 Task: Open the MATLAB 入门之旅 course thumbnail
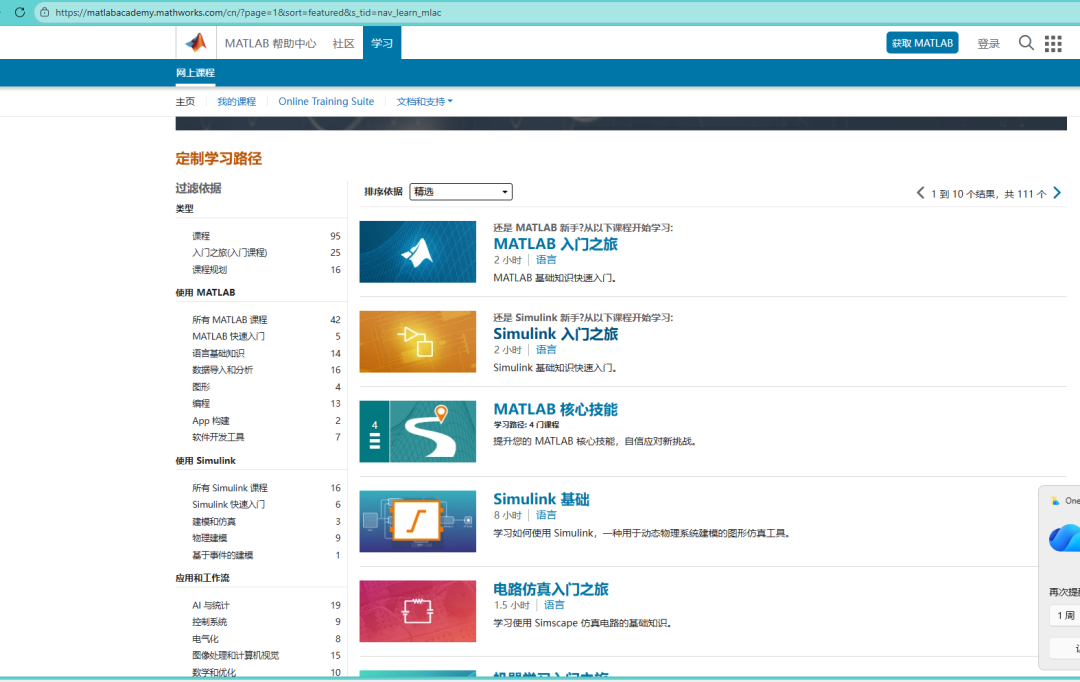(x=417, y=252)
